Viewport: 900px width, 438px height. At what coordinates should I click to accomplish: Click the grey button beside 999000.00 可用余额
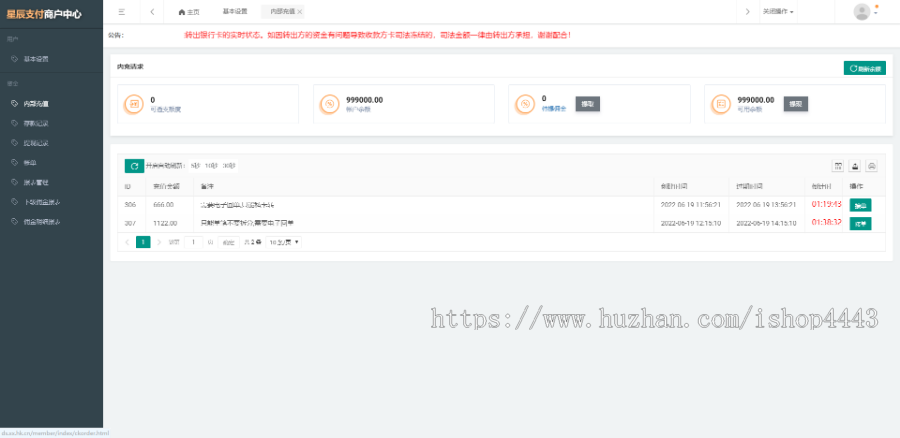[x=796, y=104]
